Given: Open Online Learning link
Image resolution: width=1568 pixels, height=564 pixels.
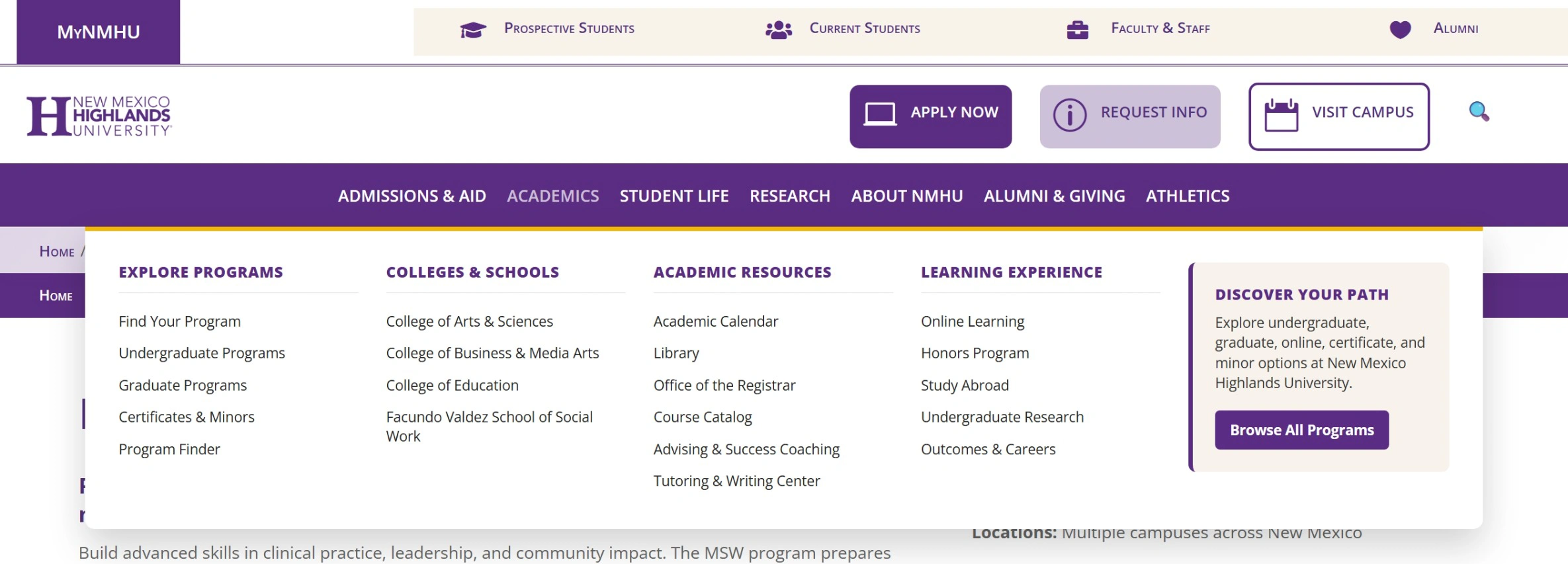Looking at the screenshot, I should click(973, 321).
